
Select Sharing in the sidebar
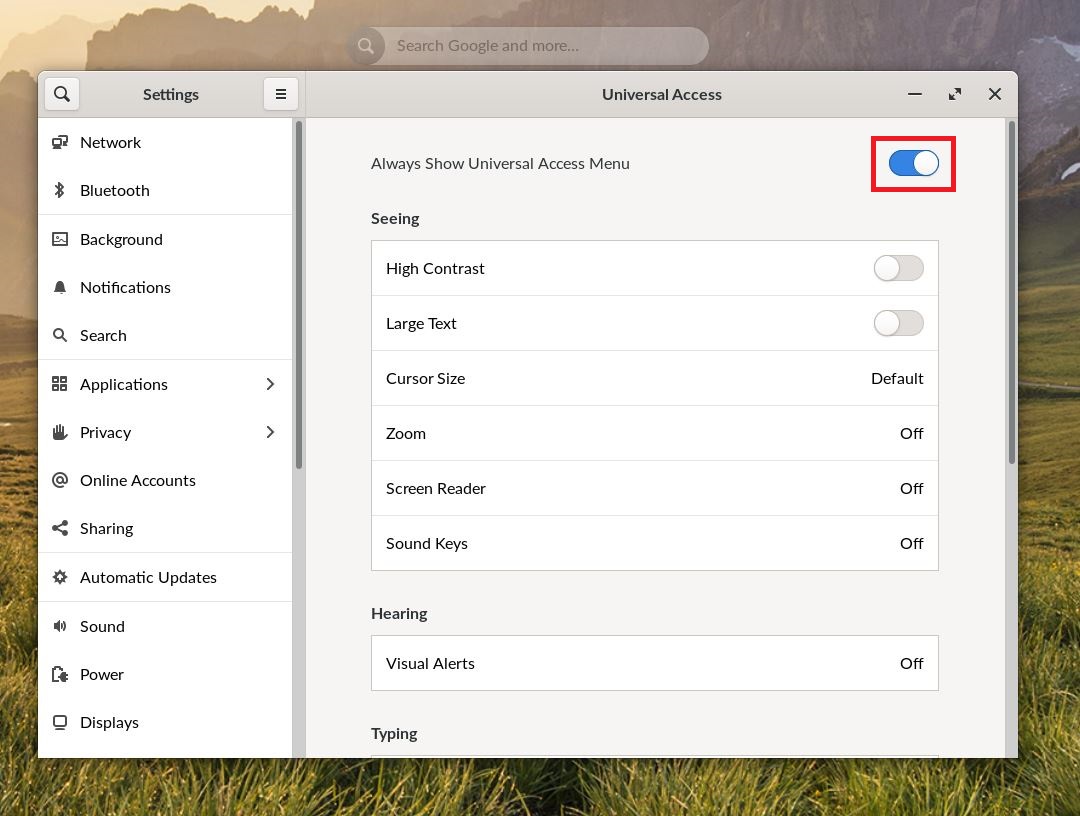tap(165, 529)
